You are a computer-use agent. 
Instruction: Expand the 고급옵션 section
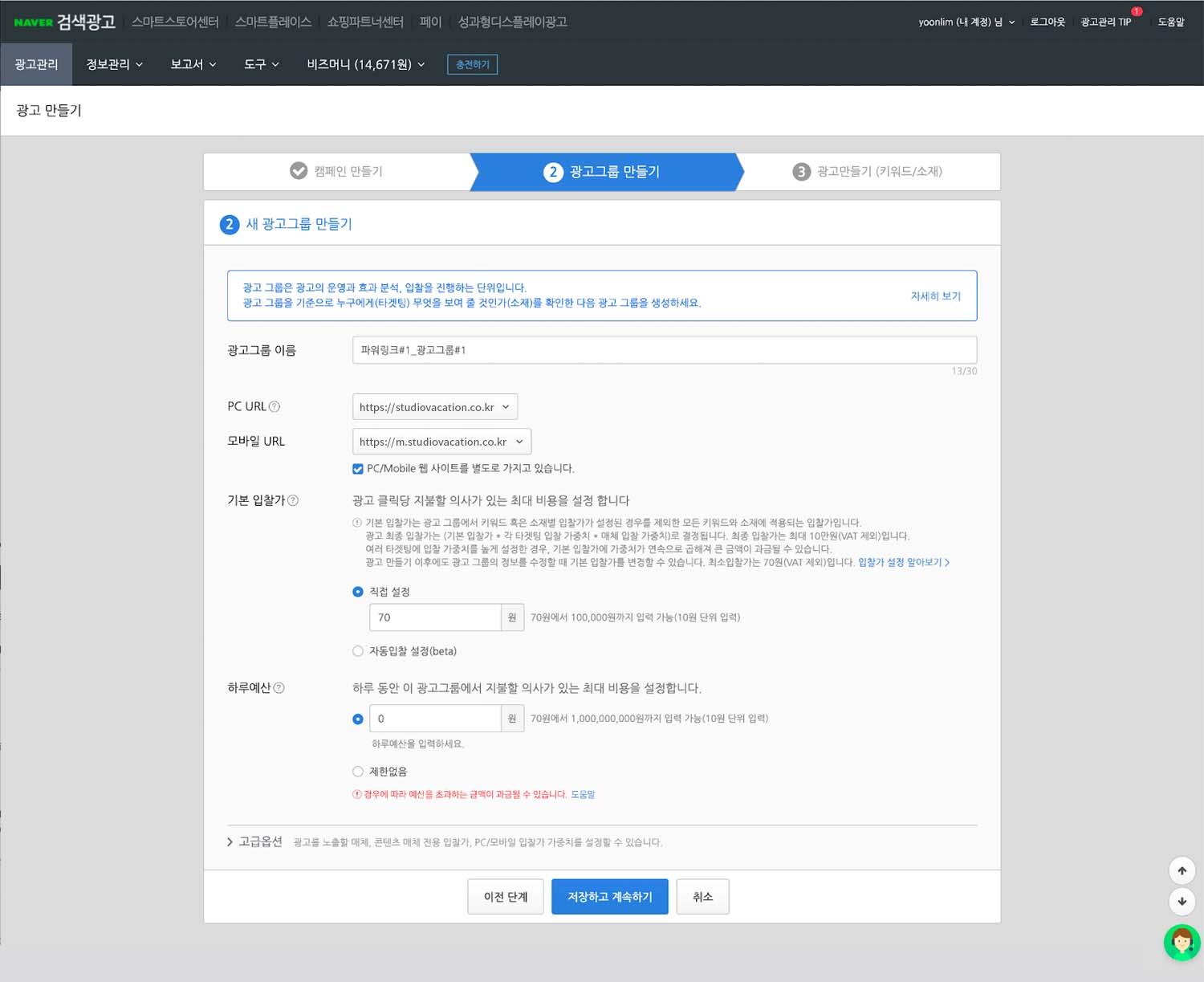click(x=255, y=841)
